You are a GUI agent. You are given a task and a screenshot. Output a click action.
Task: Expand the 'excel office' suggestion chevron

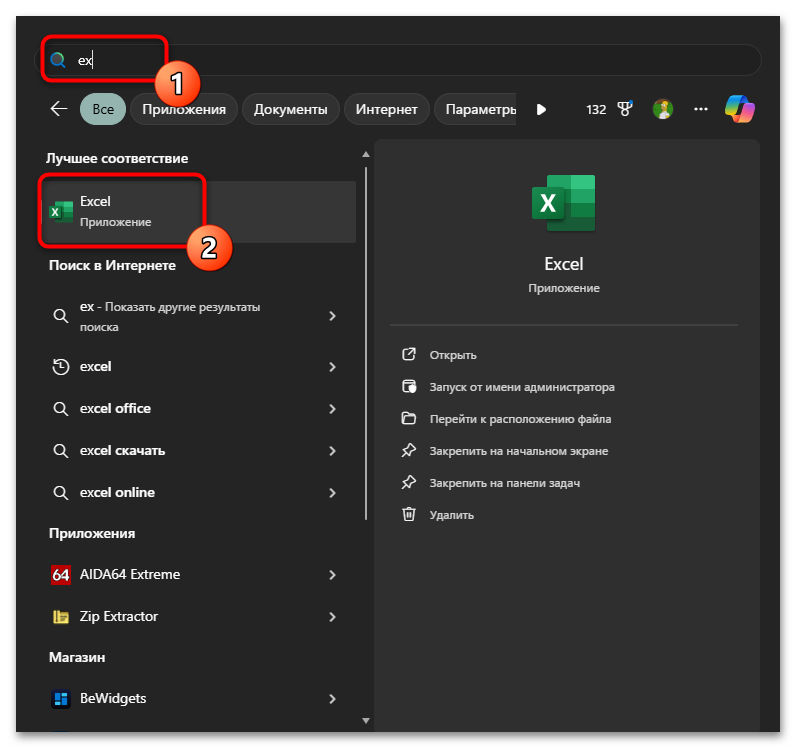[332, 409]
